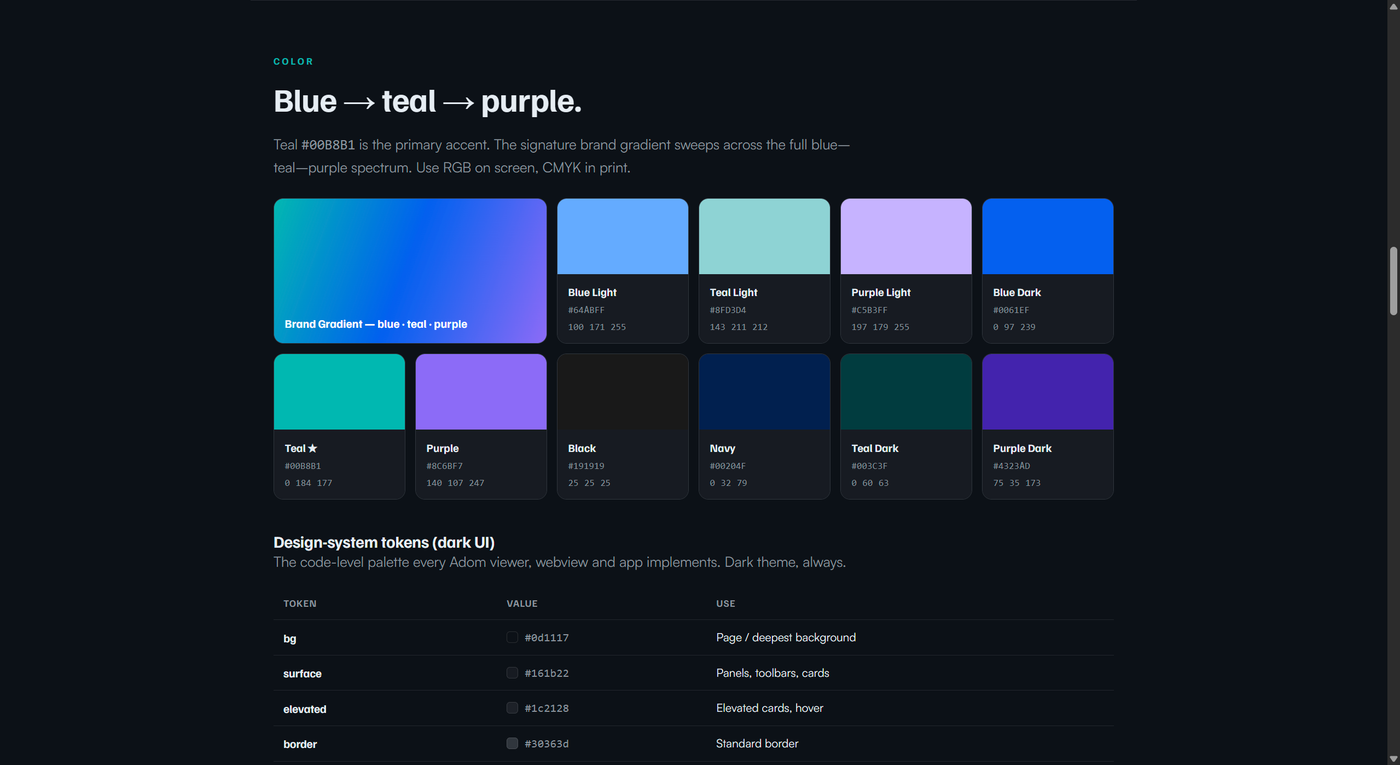The width and height of the screenshot is (1400, 765).
Task: Select the Blue Dark color swatch
Action: [x=1048, y=271]
